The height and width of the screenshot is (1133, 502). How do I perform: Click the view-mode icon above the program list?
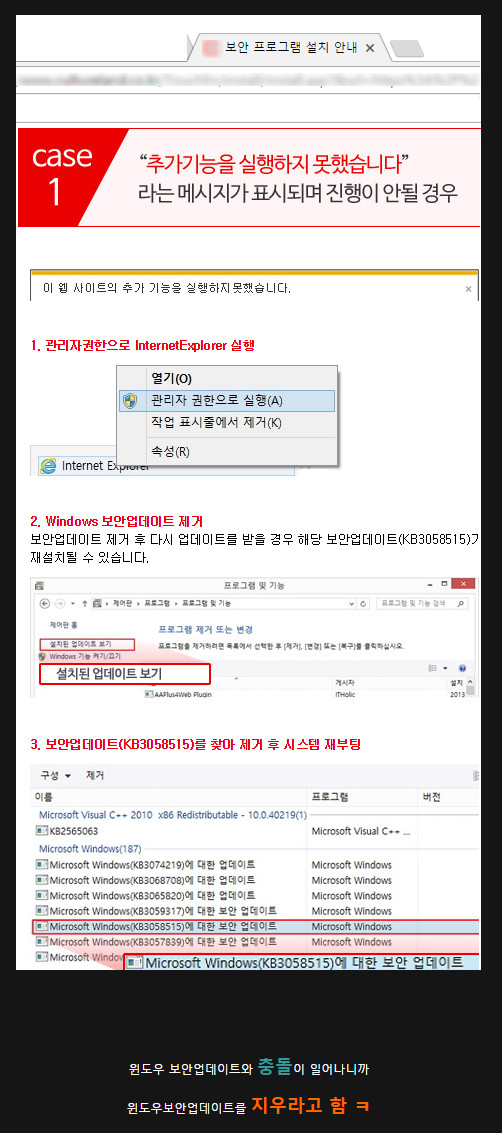pos(433,668)
